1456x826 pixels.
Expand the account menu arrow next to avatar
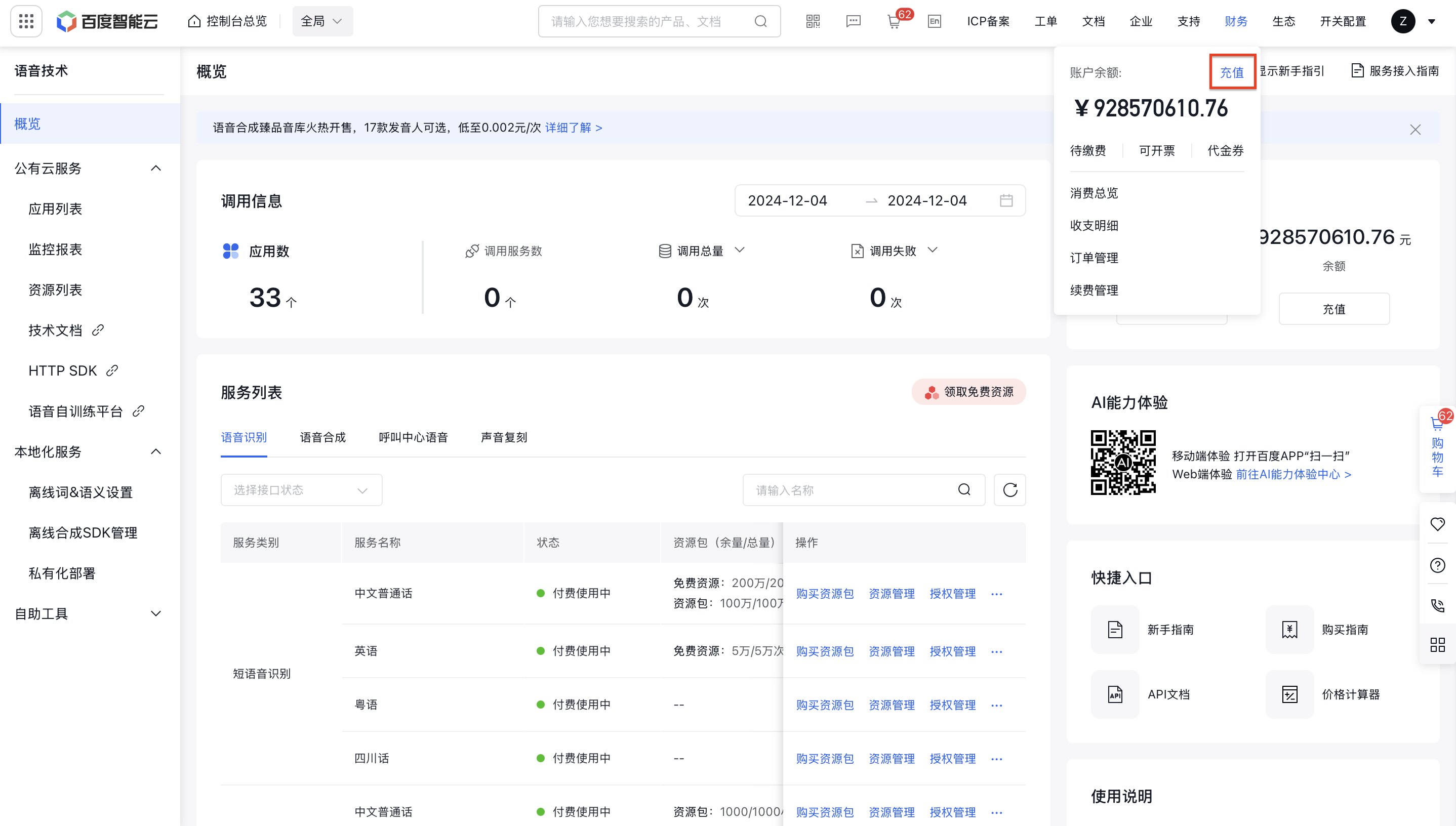[x=1431, y=22]
